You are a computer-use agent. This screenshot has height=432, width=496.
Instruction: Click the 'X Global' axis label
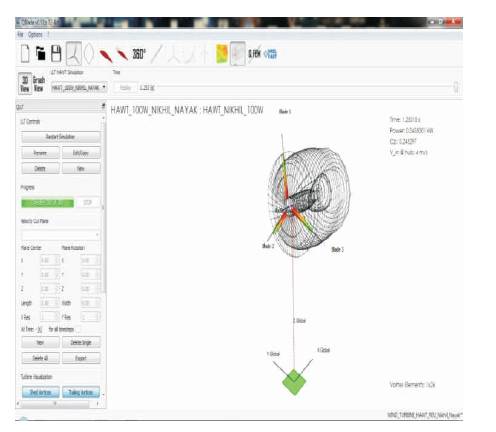[323, 350]
